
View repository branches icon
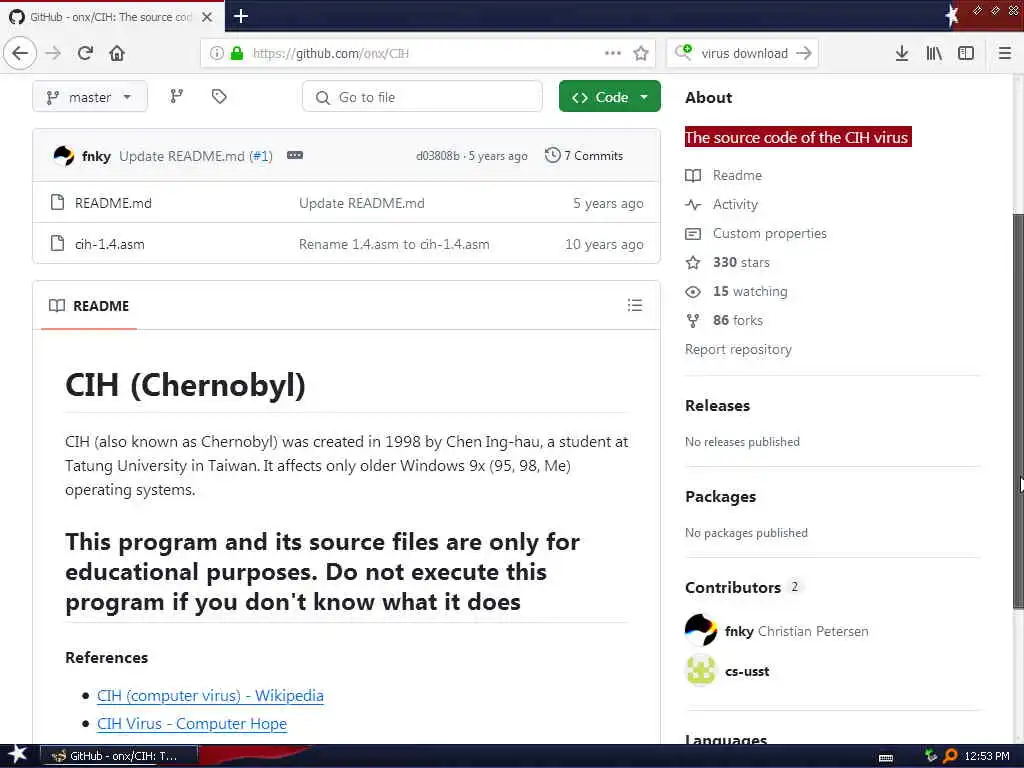(176, 97)
